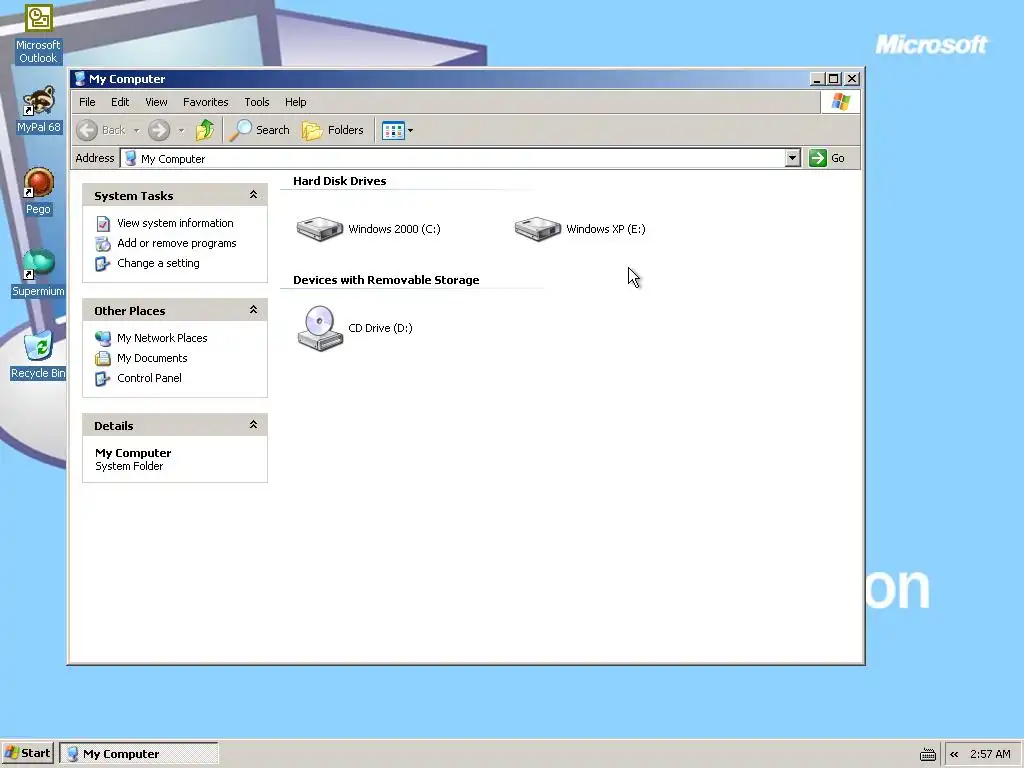
Task: Select the Pego desktop shortcut
Action: (39, 191)
